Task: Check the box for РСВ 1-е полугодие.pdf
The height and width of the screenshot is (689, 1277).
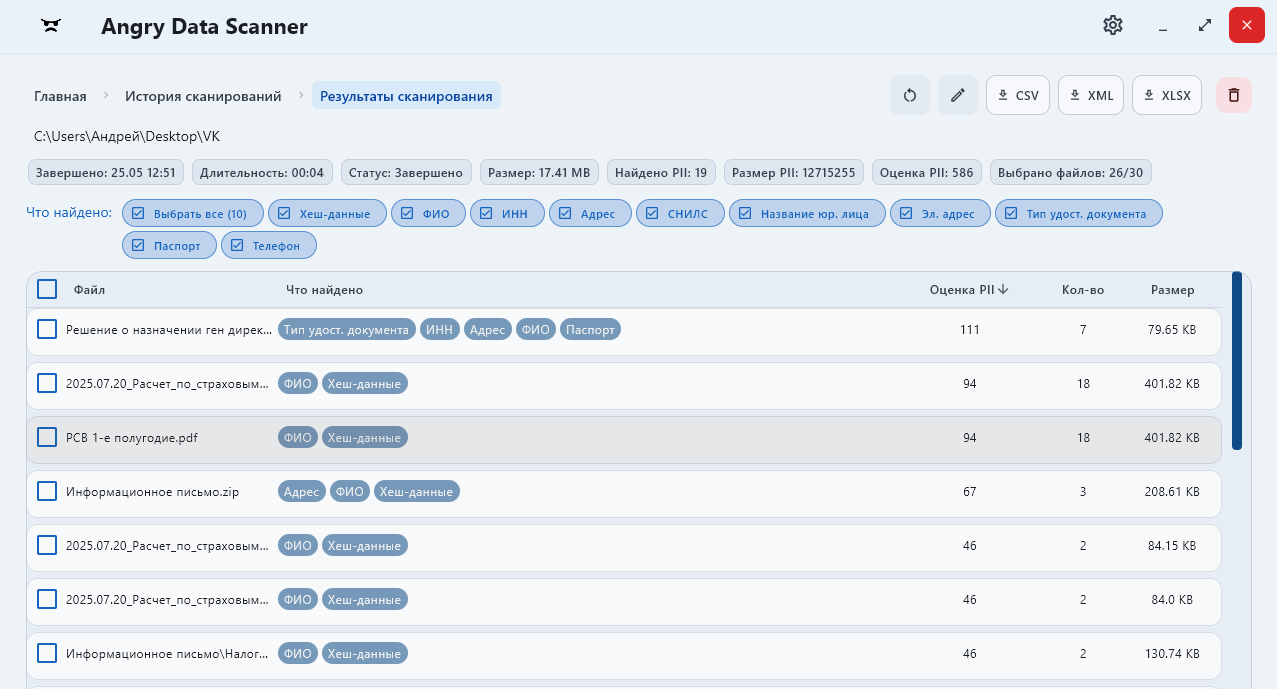Action: (x=47, y=437)
